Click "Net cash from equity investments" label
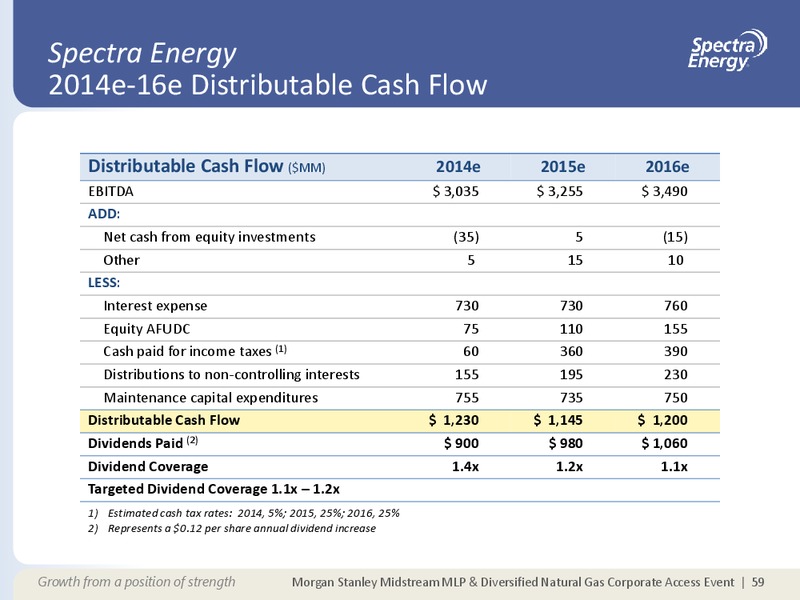Screen dimensions: 800x600 click(210, 237)
